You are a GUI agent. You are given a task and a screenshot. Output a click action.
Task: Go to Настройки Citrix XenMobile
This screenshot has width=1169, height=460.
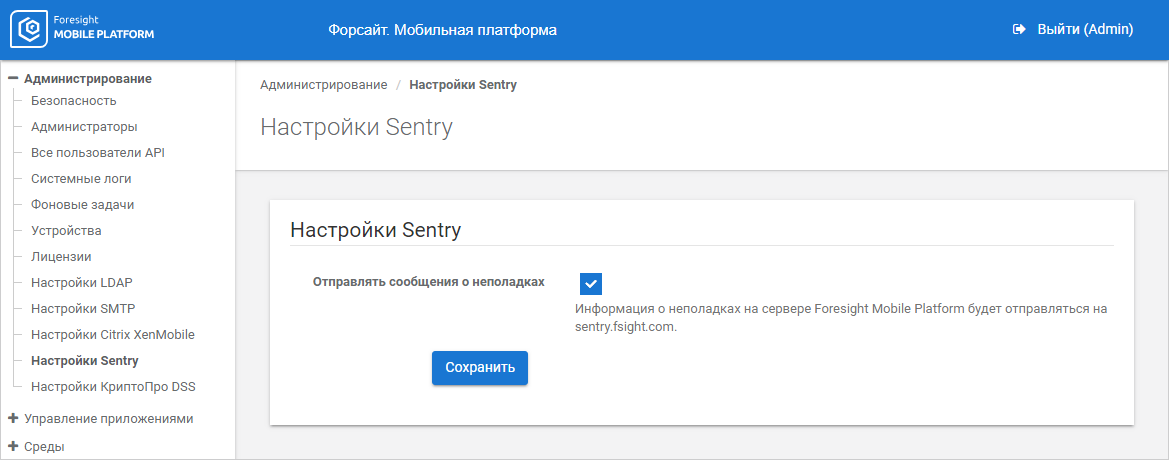coord(113,334)
